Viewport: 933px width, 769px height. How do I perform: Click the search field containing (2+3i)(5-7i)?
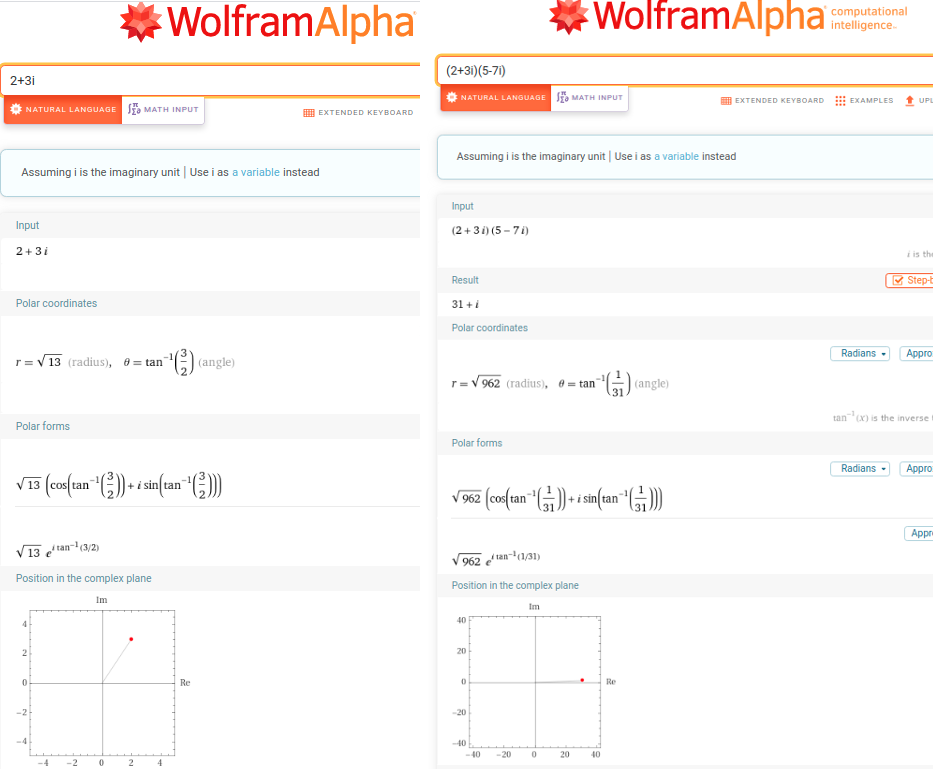pos(680,71)
